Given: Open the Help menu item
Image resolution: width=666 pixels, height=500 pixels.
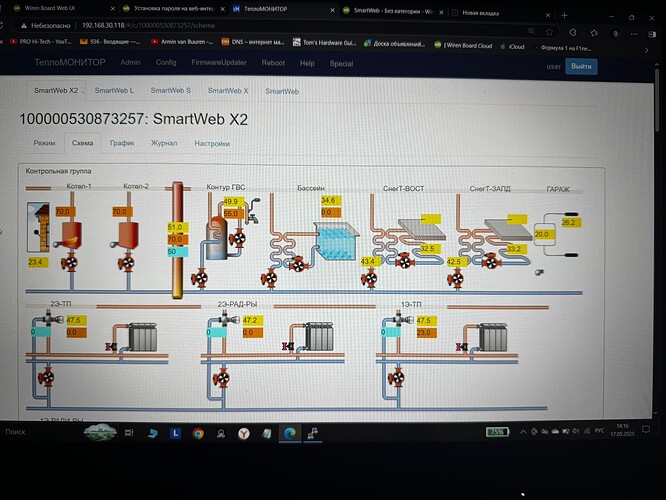Looking at the screenshot, I should pyautogui.click(x=307, y=63).
